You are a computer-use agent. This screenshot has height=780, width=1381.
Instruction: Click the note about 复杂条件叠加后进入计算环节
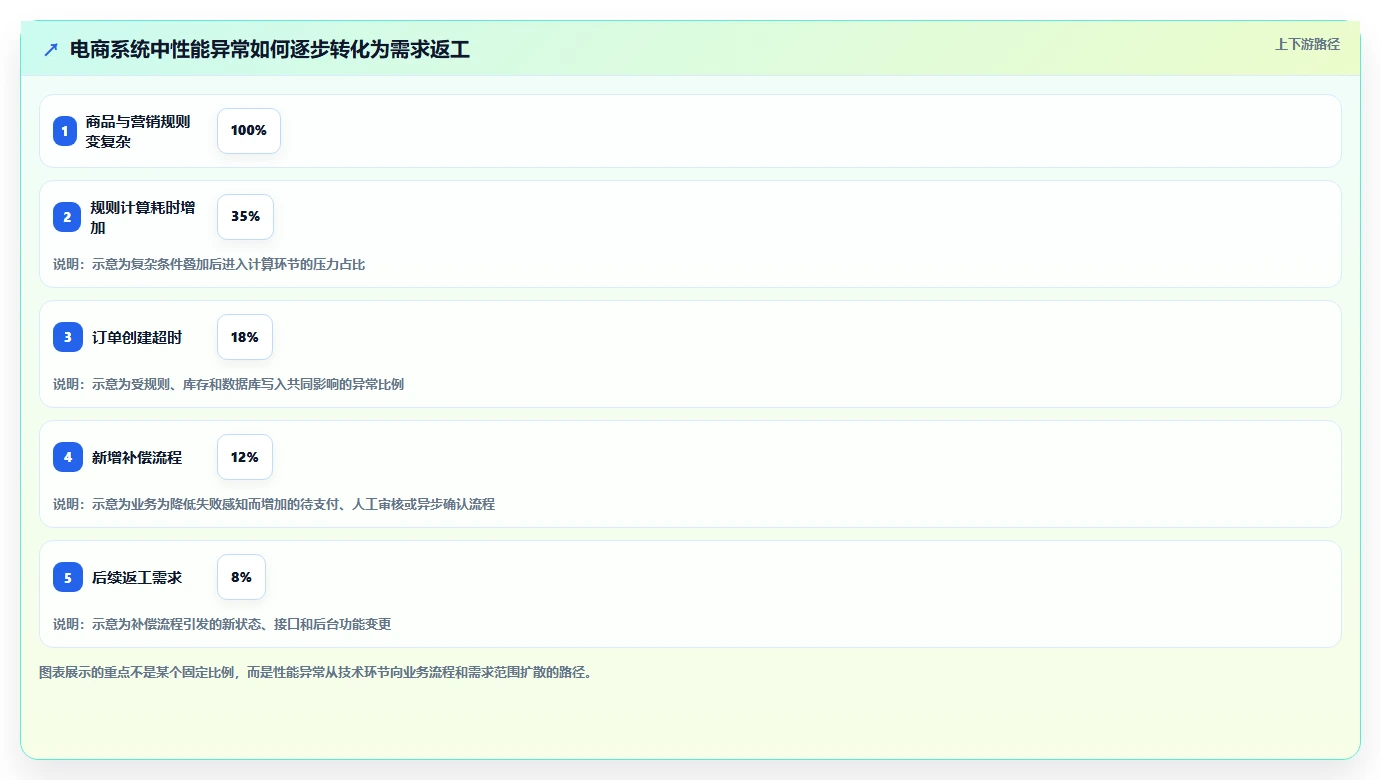coord(209,264)
